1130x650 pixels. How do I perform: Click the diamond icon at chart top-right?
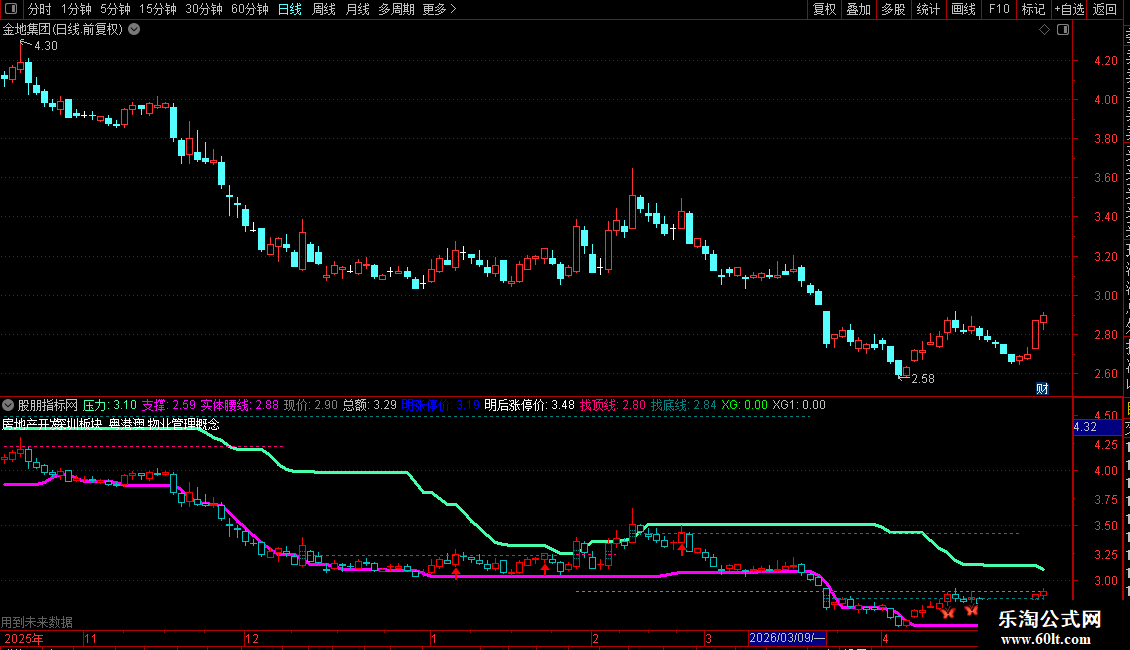pyautogui.click(x=1044, y=30)
